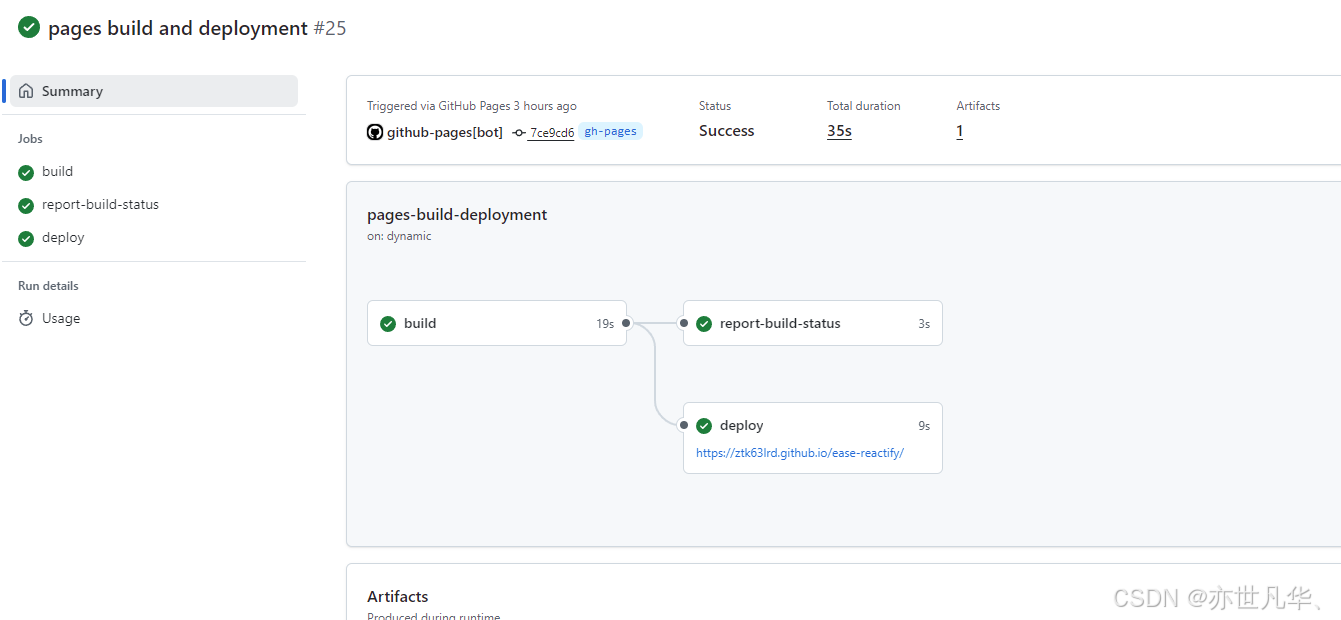1341x620 pixels.
Task: Click check icon in report-build-status graph node
Action: 704,324
